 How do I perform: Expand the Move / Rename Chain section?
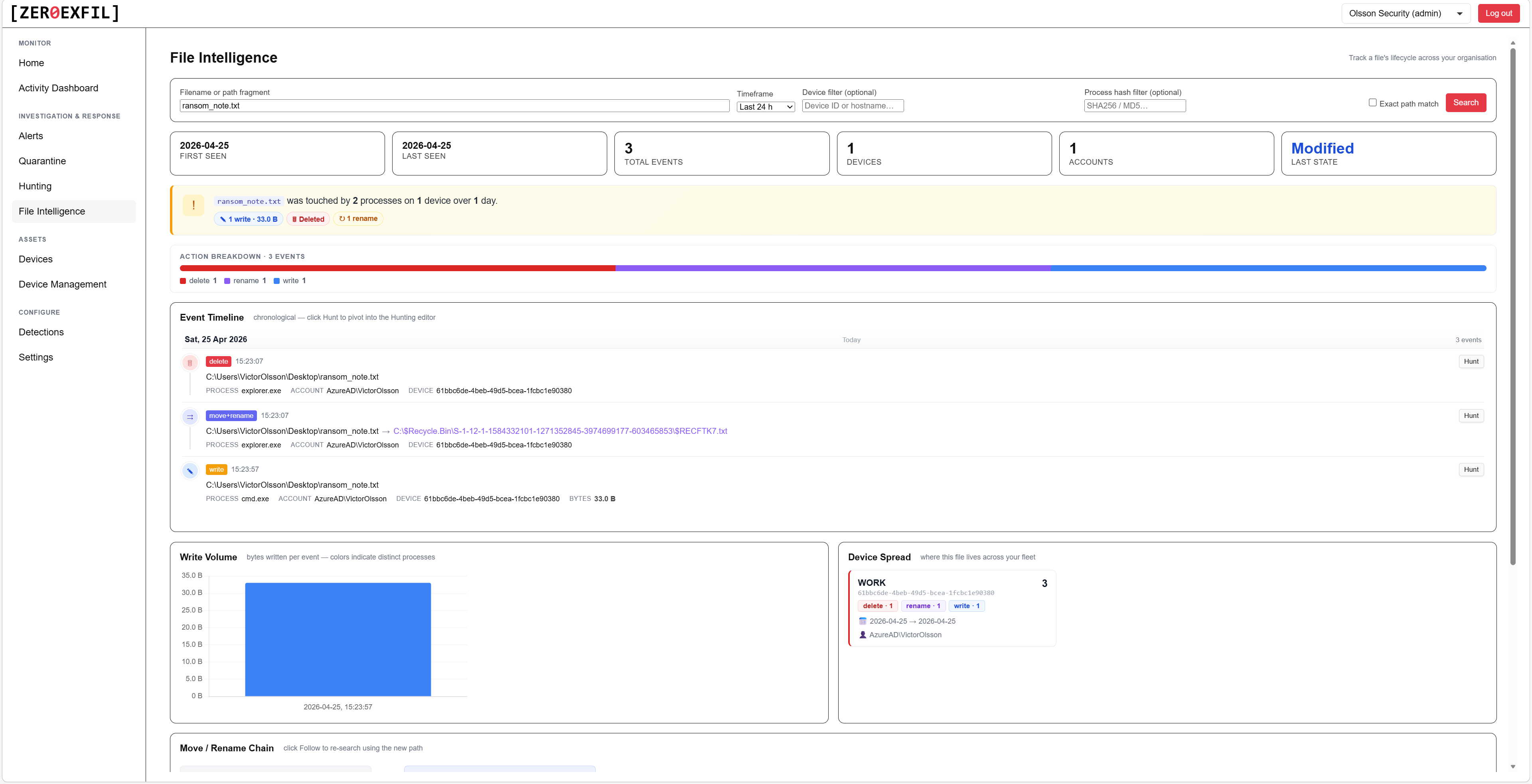pyautogui.click(x=226, y=749)
